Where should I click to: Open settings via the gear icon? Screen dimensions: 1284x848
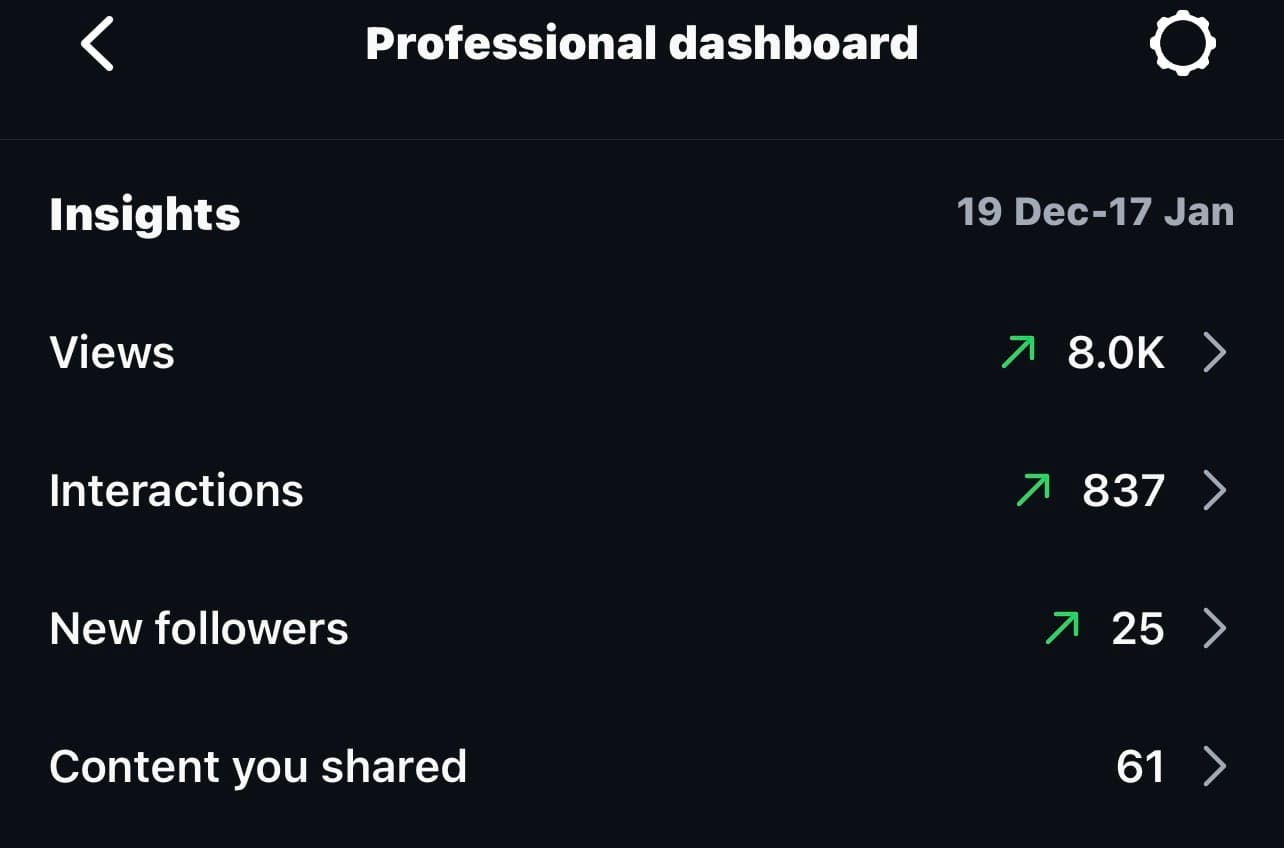click(1182, 45)
